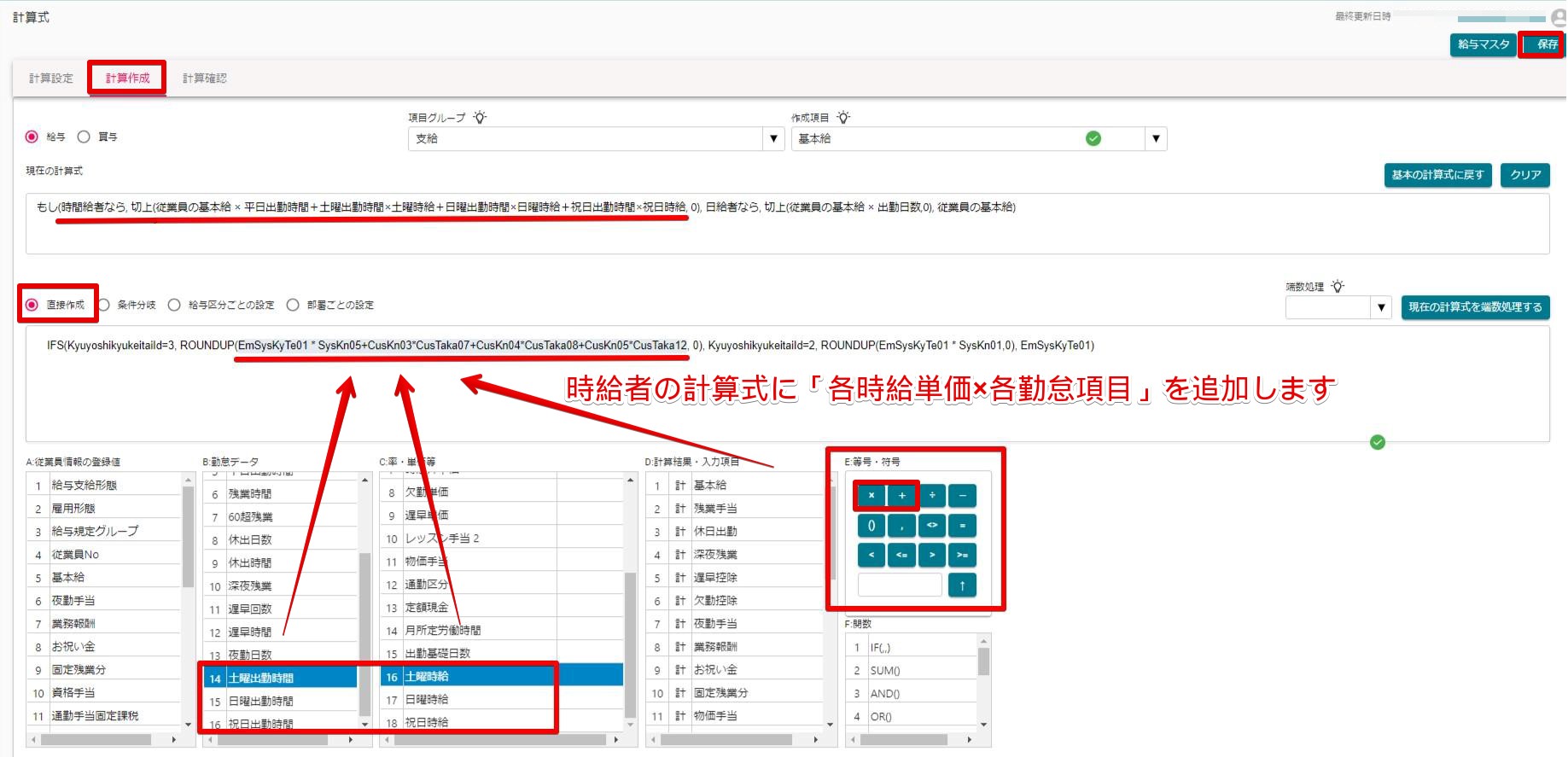Insert the division ÷ operator
The height and width of the screenshot is (757, 1568).
(932, 495)
